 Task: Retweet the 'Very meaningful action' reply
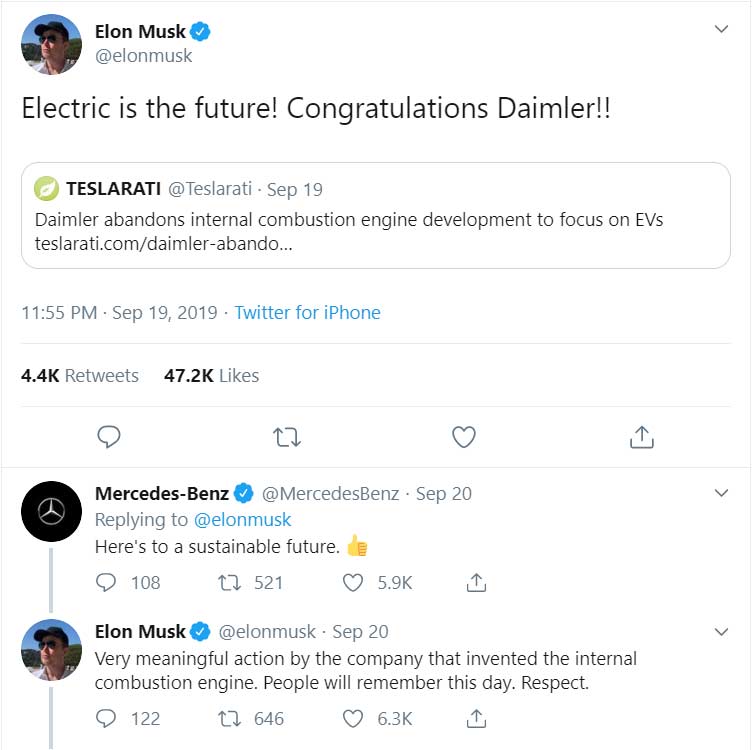coord(230,718)
